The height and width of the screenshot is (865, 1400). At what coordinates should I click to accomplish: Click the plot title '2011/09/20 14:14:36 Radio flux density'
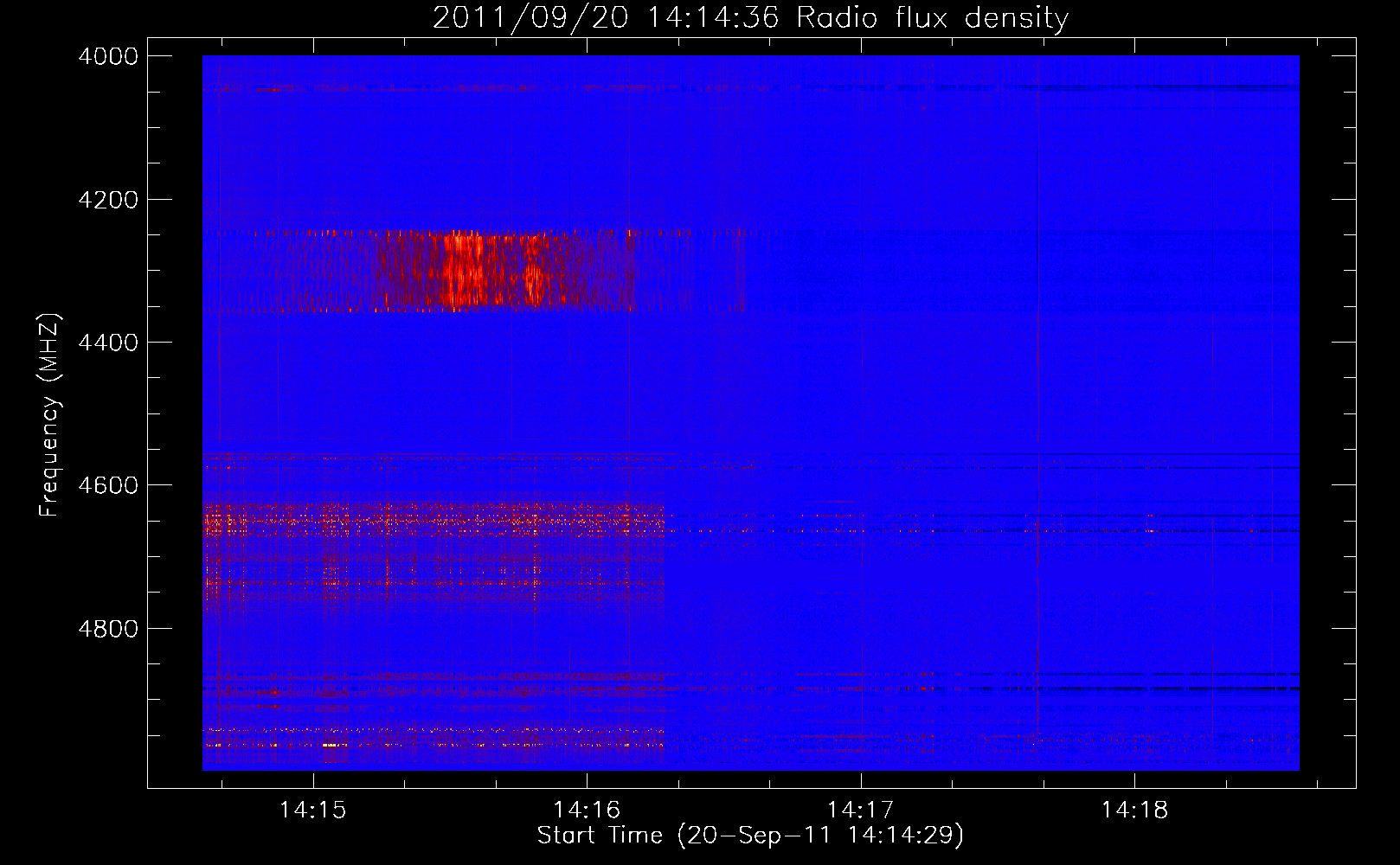pos(750,17)
